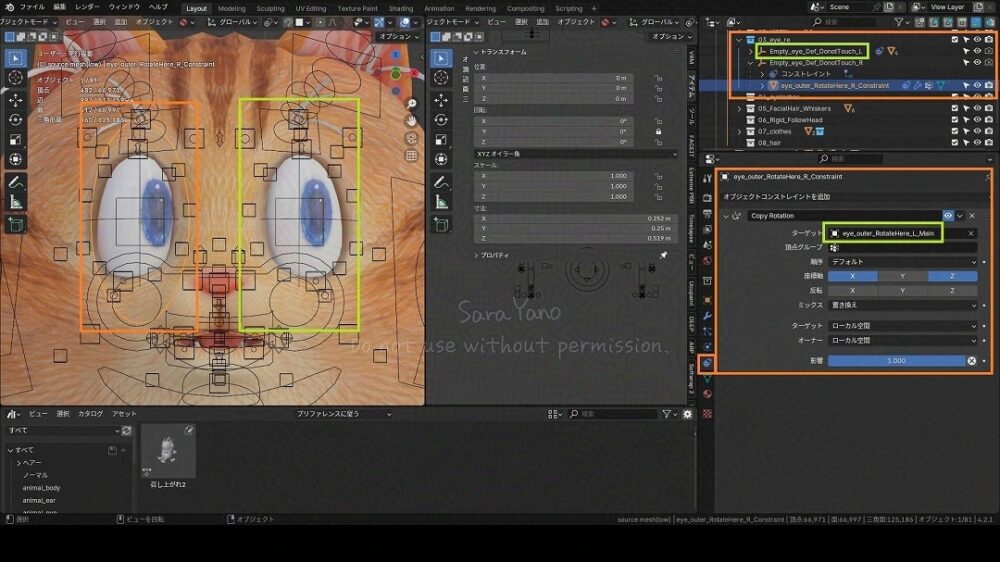1000x562 pixels.
Task: Select the Rotate tool in left viewport toolbar
Action: (16, 120)
